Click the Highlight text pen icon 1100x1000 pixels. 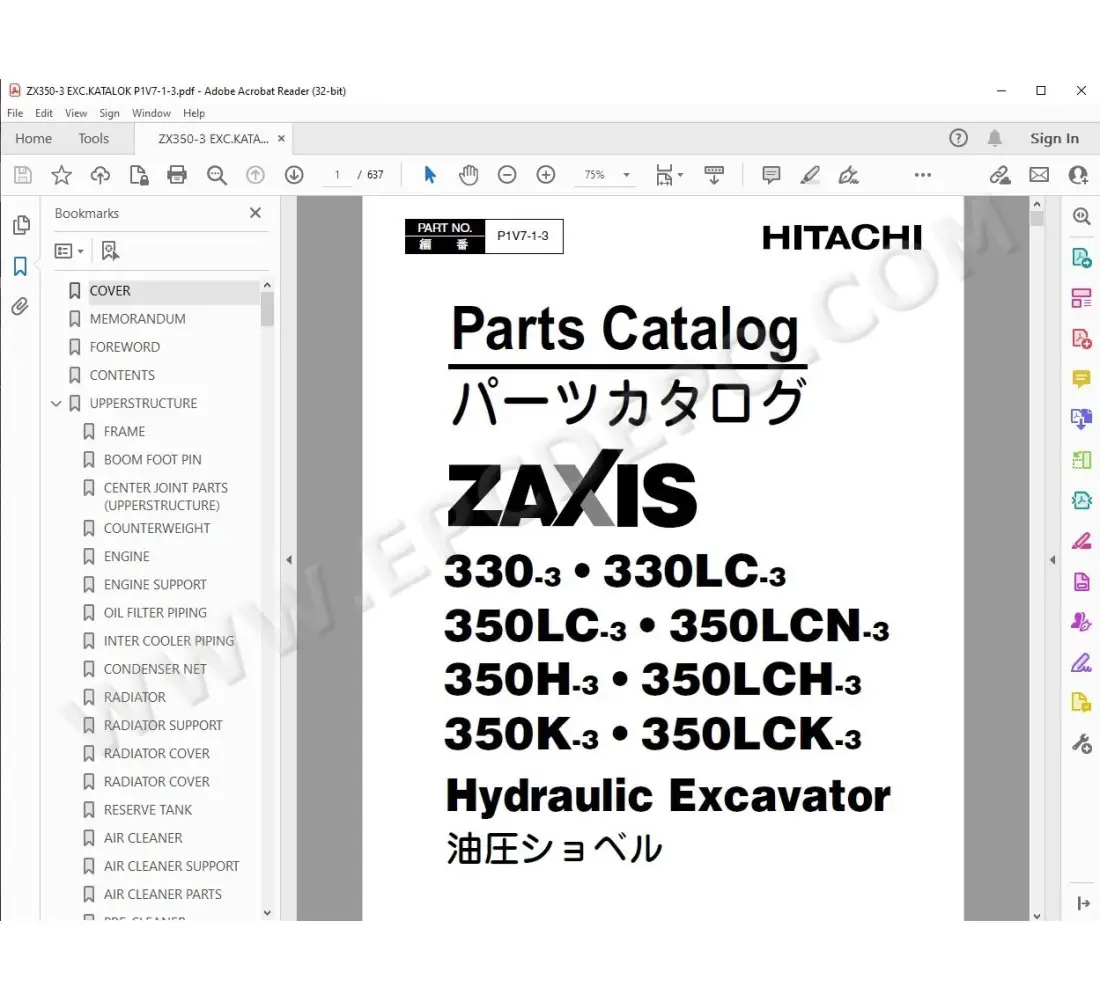(810, 175)
